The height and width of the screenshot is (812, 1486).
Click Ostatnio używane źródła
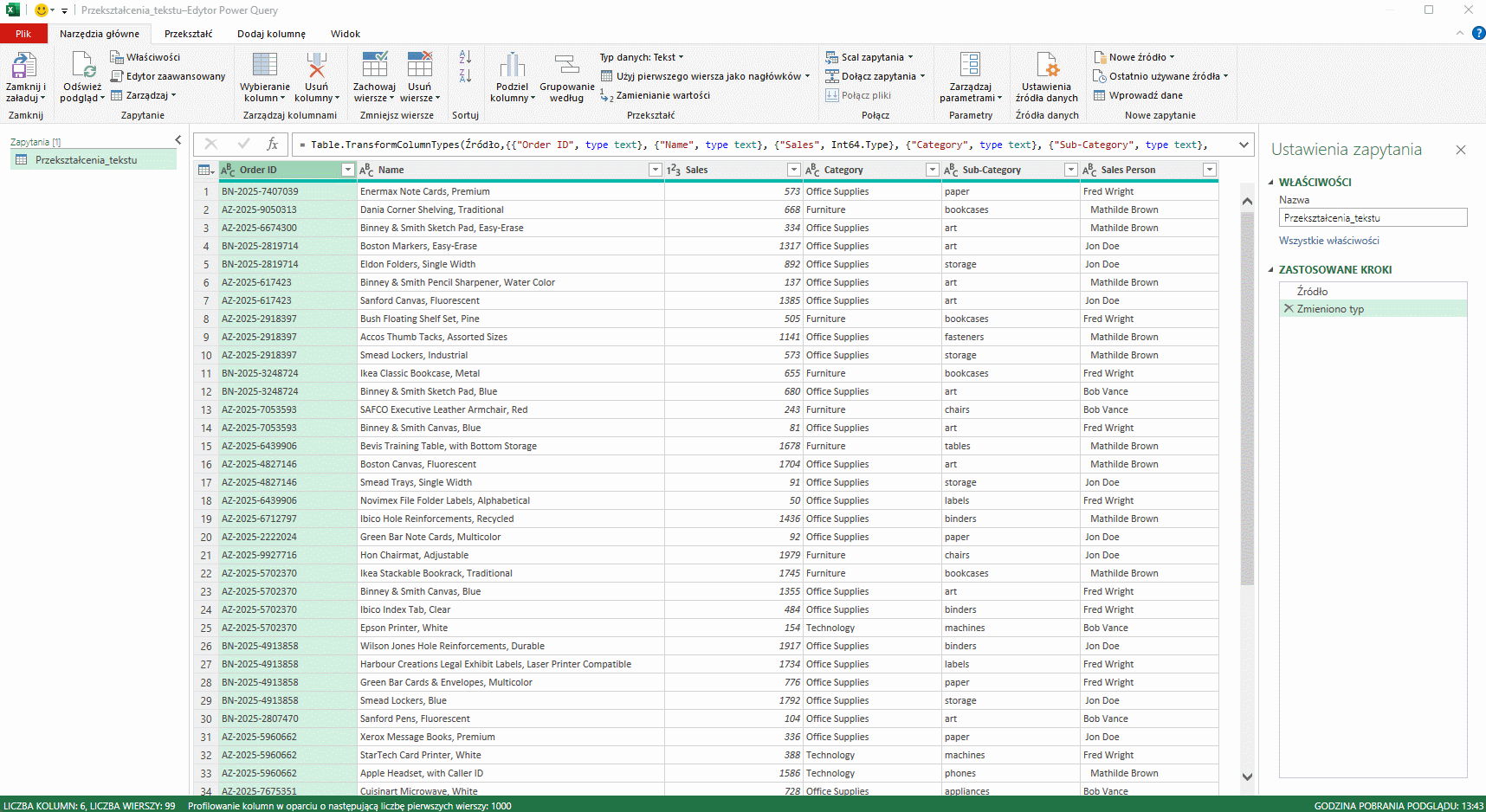pyautogui.click(x=1160, y=76)
